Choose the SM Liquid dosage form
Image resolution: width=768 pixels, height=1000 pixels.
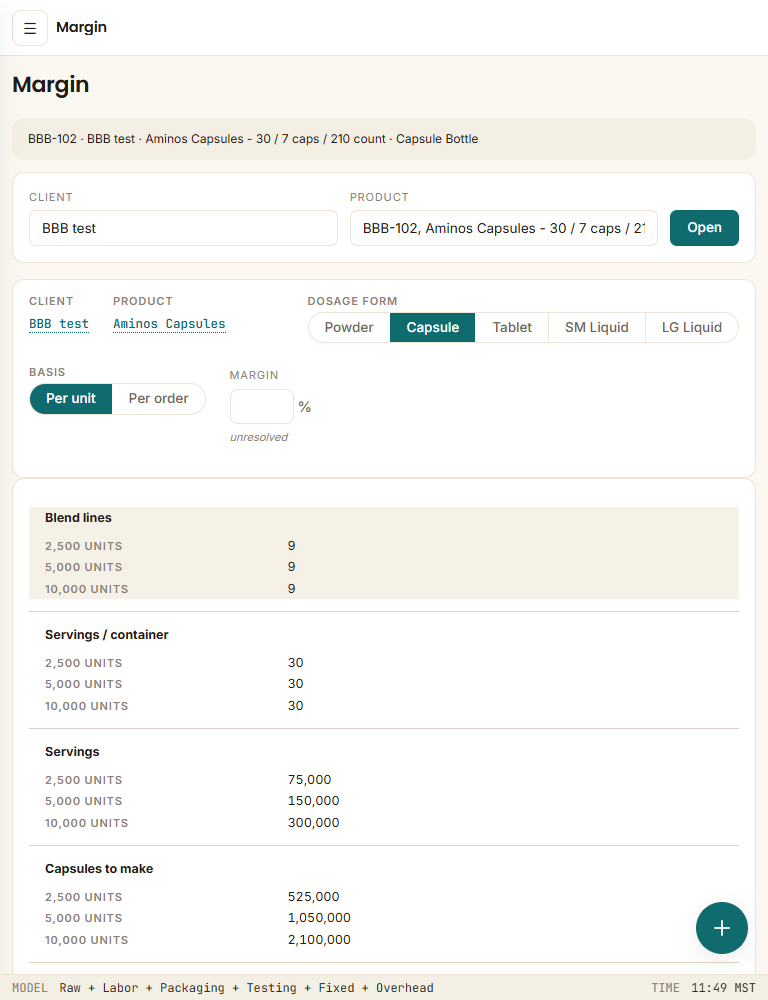(596, 327)
